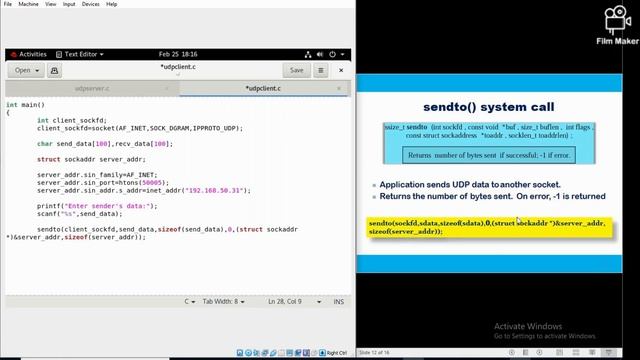Viewport: 640px width, 360px height.
Task: Switch to the *udpclient.c tab
Action: point(263,88)
